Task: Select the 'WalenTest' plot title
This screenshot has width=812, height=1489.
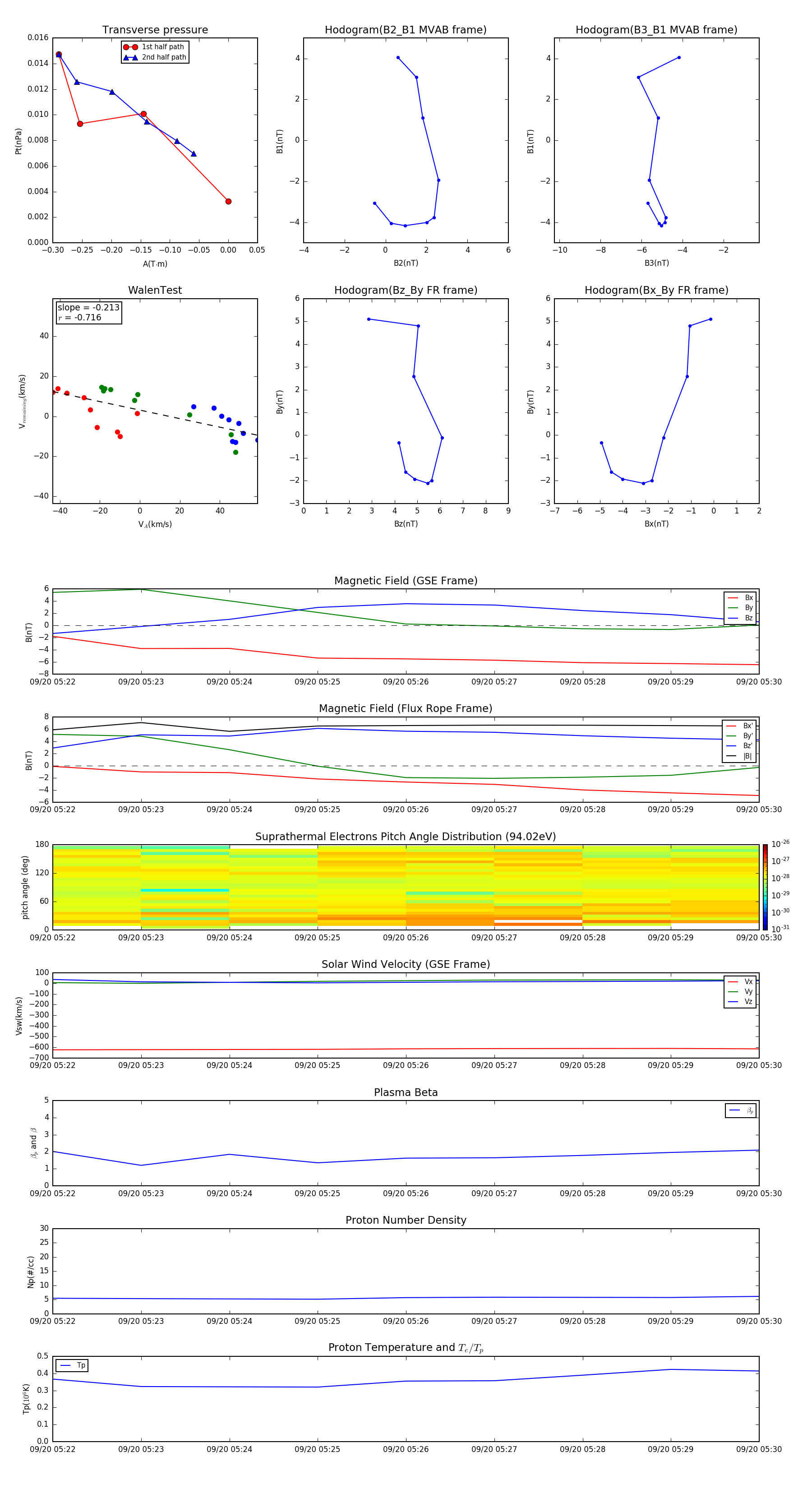Action: pos(155,290)
